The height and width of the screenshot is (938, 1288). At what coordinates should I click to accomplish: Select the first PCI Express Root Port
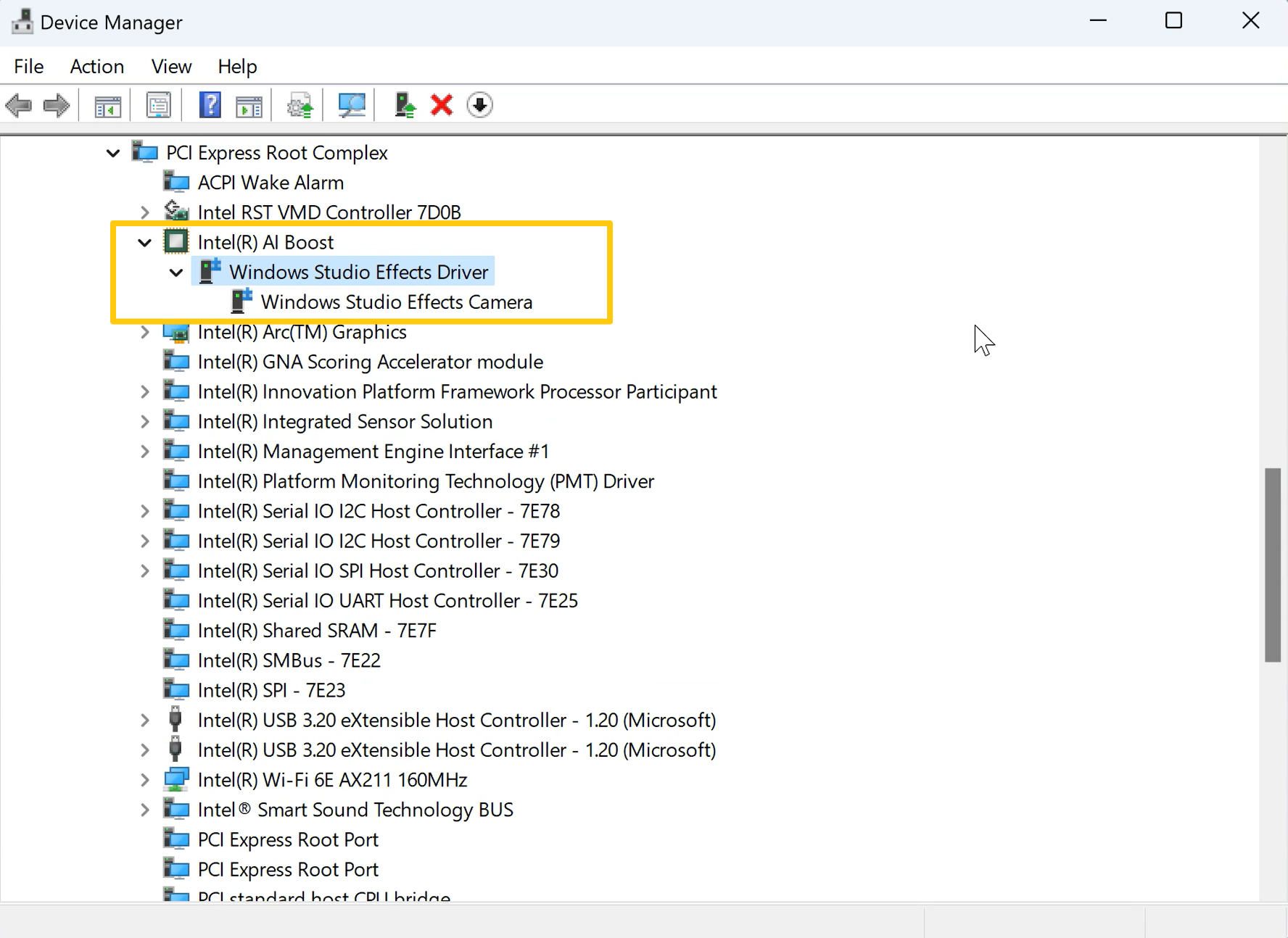[x=288, y=839]
